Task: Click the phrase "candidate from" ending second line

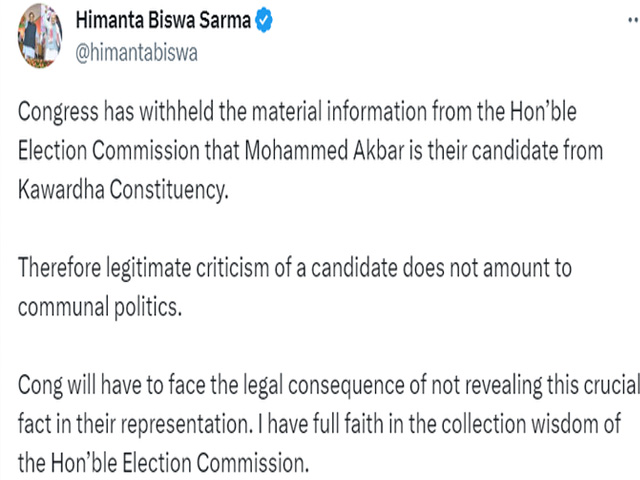Action: tap(537, 151)
